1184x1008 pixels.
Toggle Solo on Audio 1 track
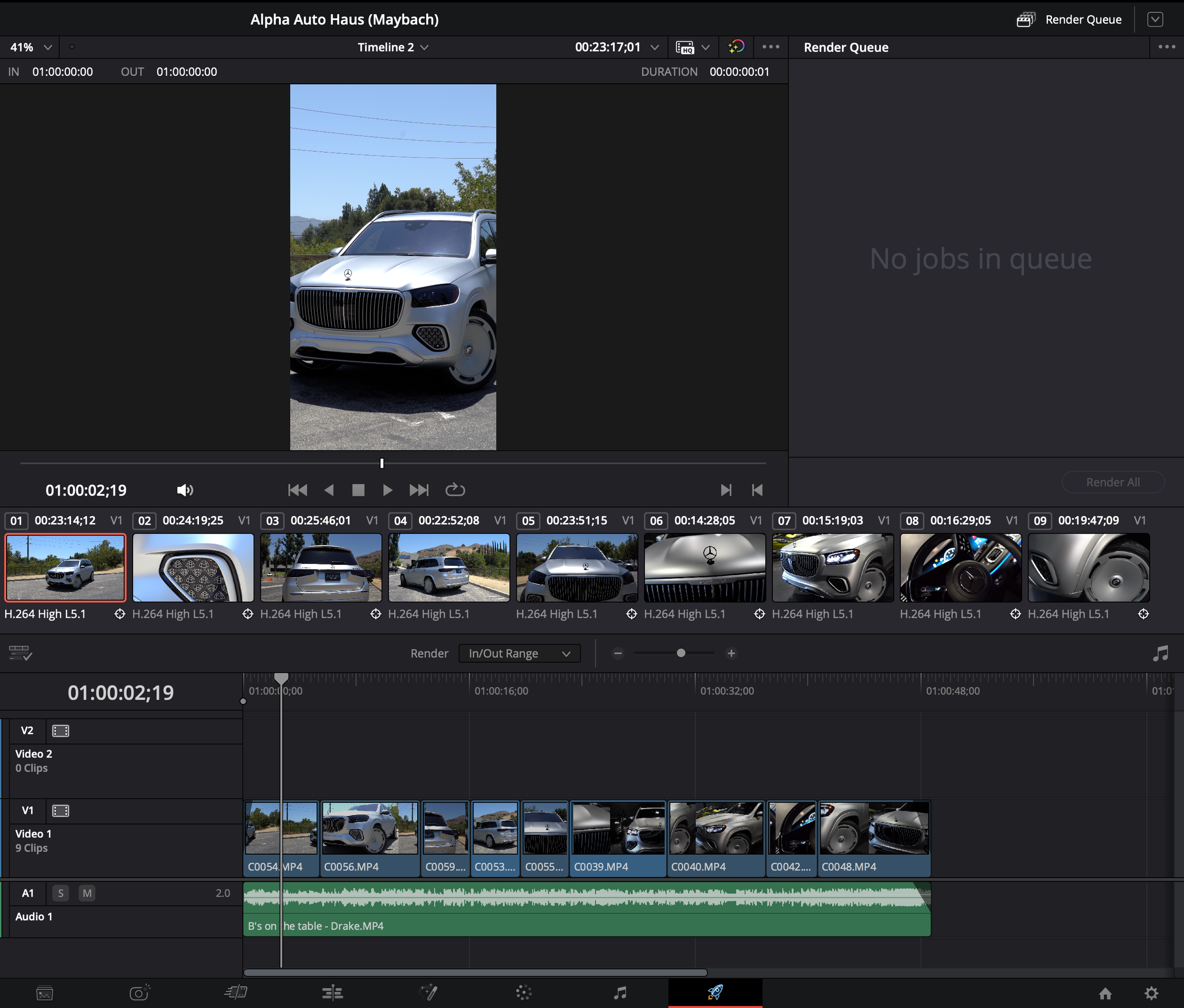pyautogui.click(x=61, y=893)
